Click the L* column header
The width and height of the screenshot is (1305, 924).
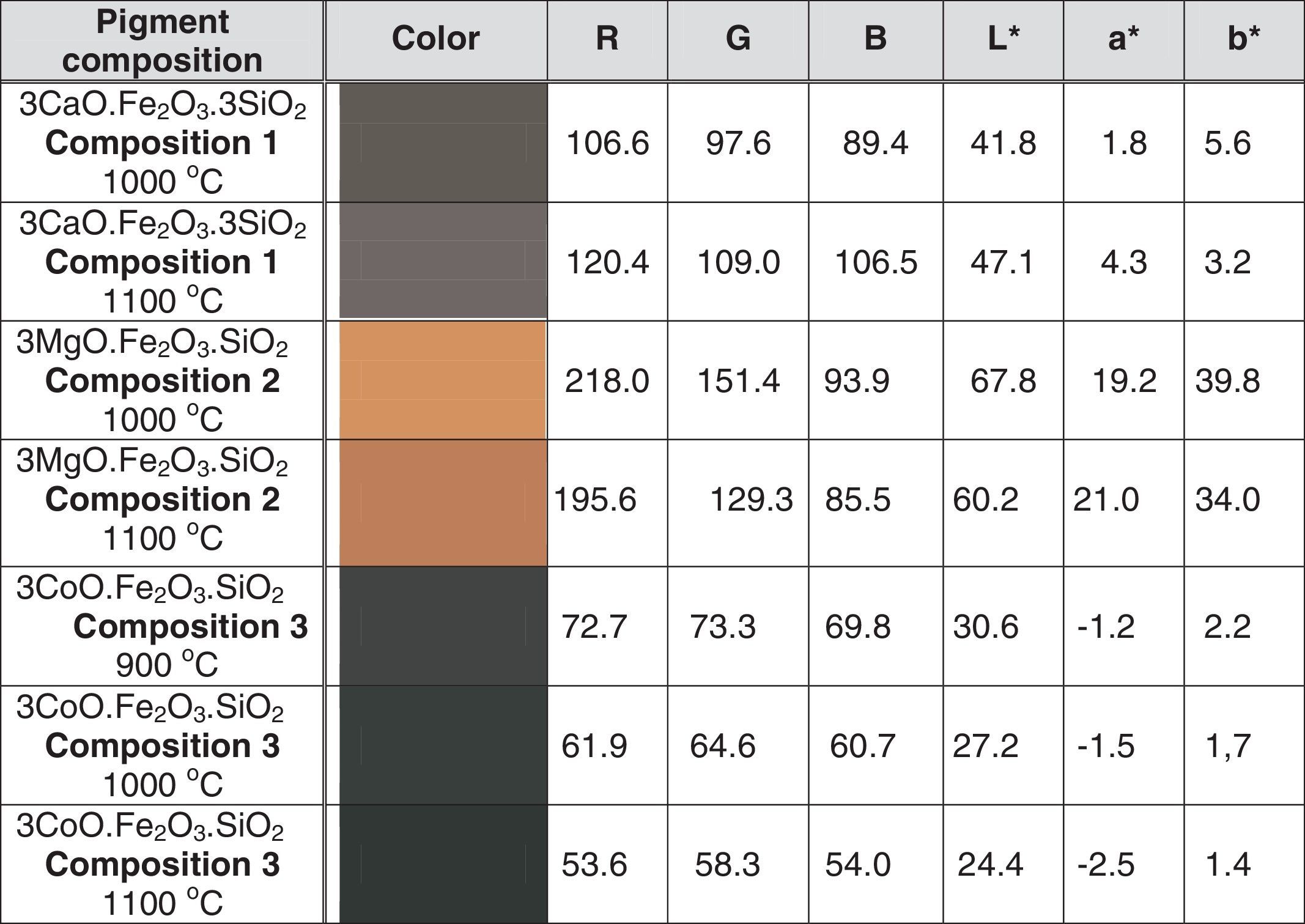coord(1003,39)
